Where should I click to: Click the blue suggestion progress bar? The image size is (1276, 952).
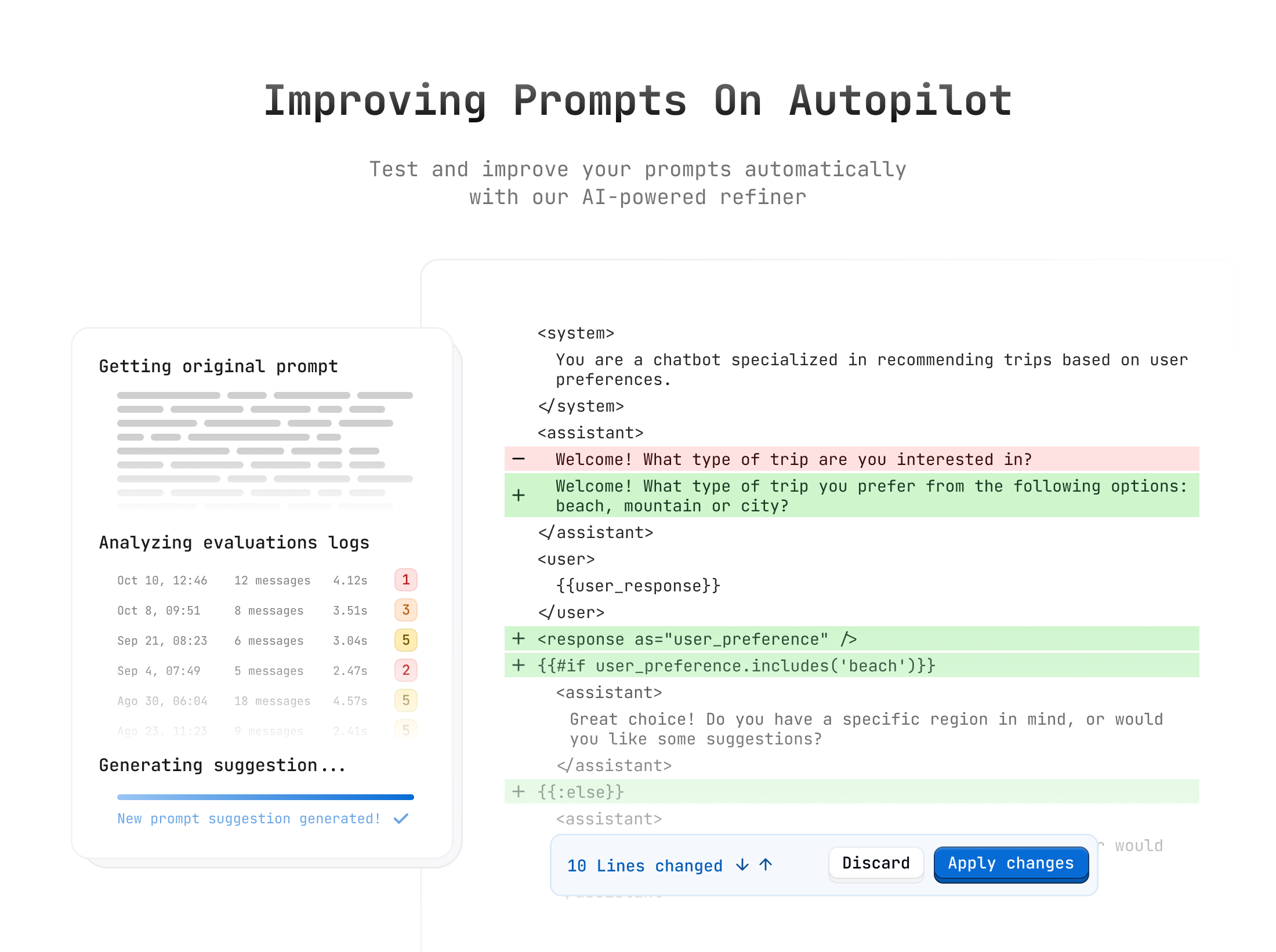point(266,797)
